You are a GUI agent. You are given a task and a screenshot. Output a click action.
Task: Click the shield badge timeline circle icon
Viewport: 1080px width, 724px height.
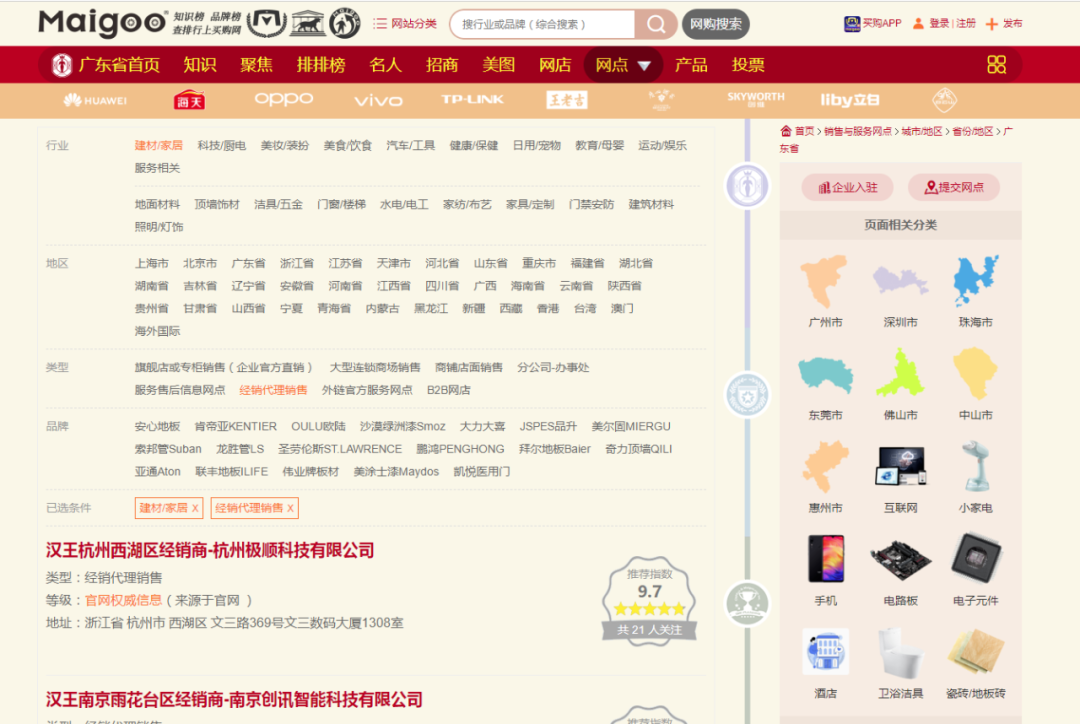point(747,395)
